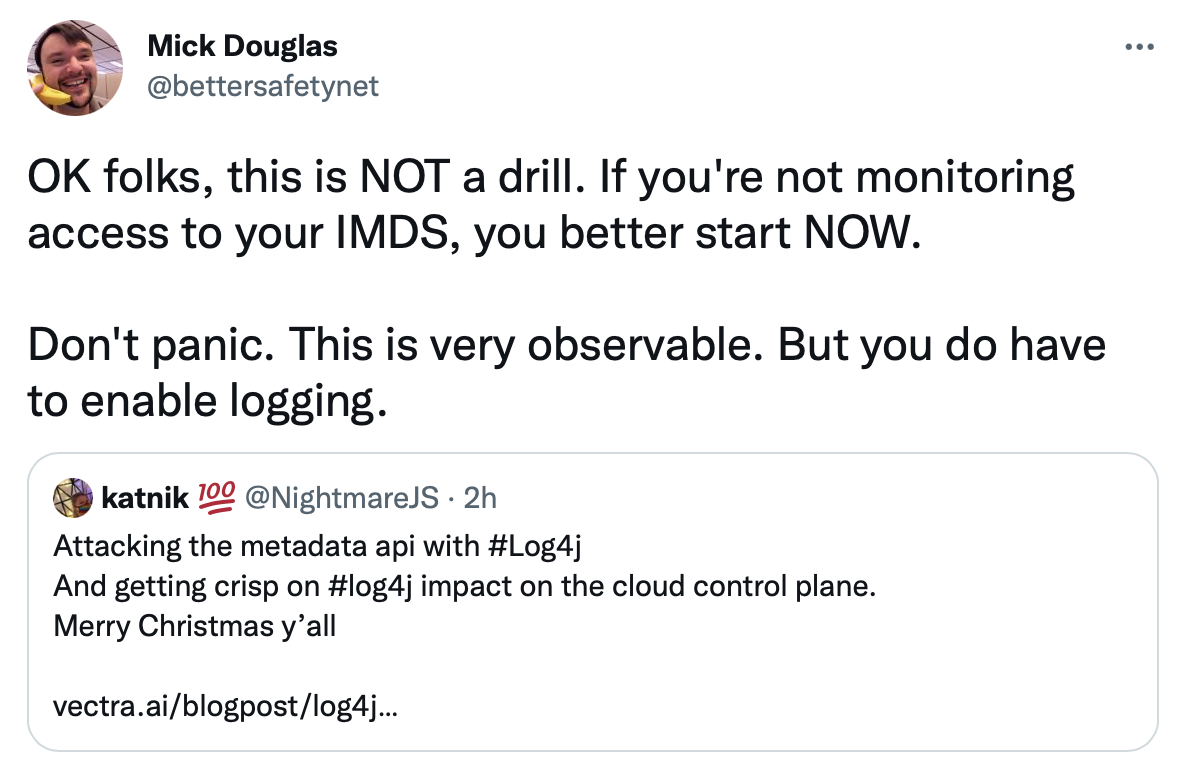This screenshot has width=1180, height=766.
Task: Click the white space below tweet
Action: (x=590, y=758)
